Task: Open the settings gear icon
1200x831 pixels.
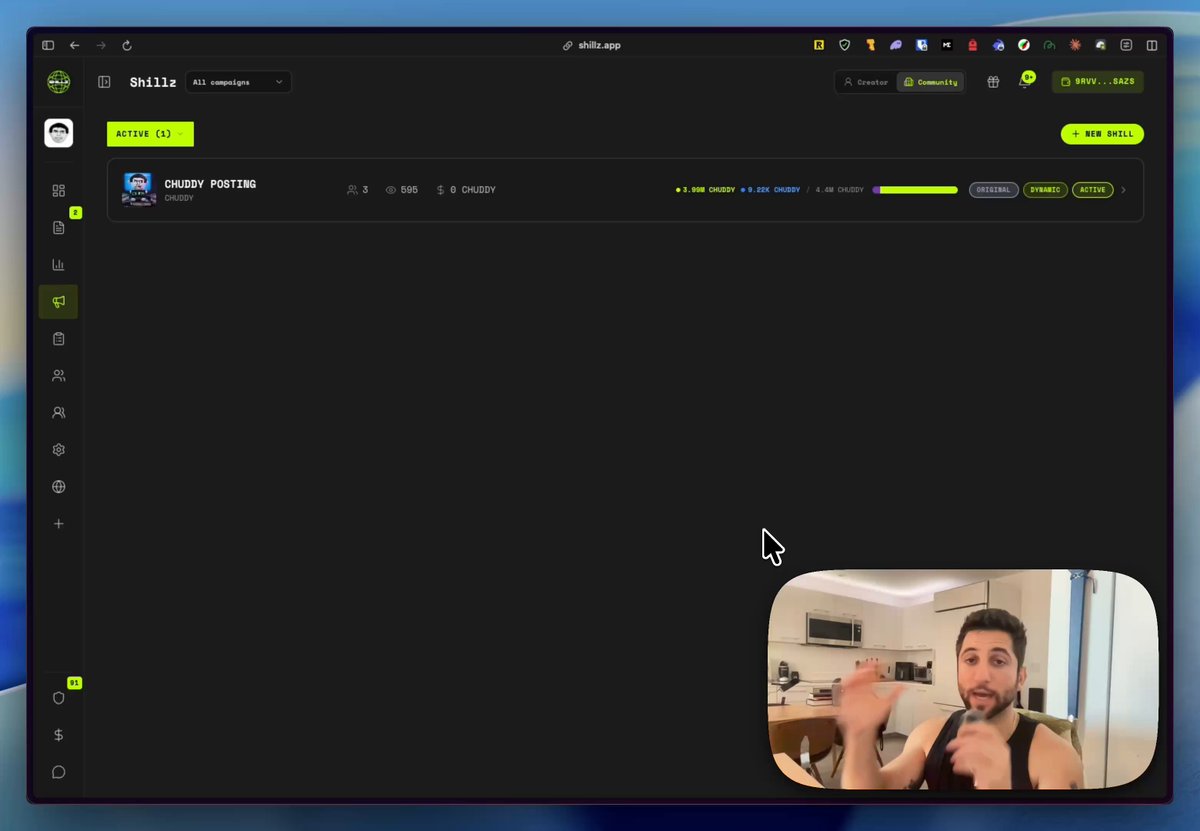Action: [x=58, y=450]
